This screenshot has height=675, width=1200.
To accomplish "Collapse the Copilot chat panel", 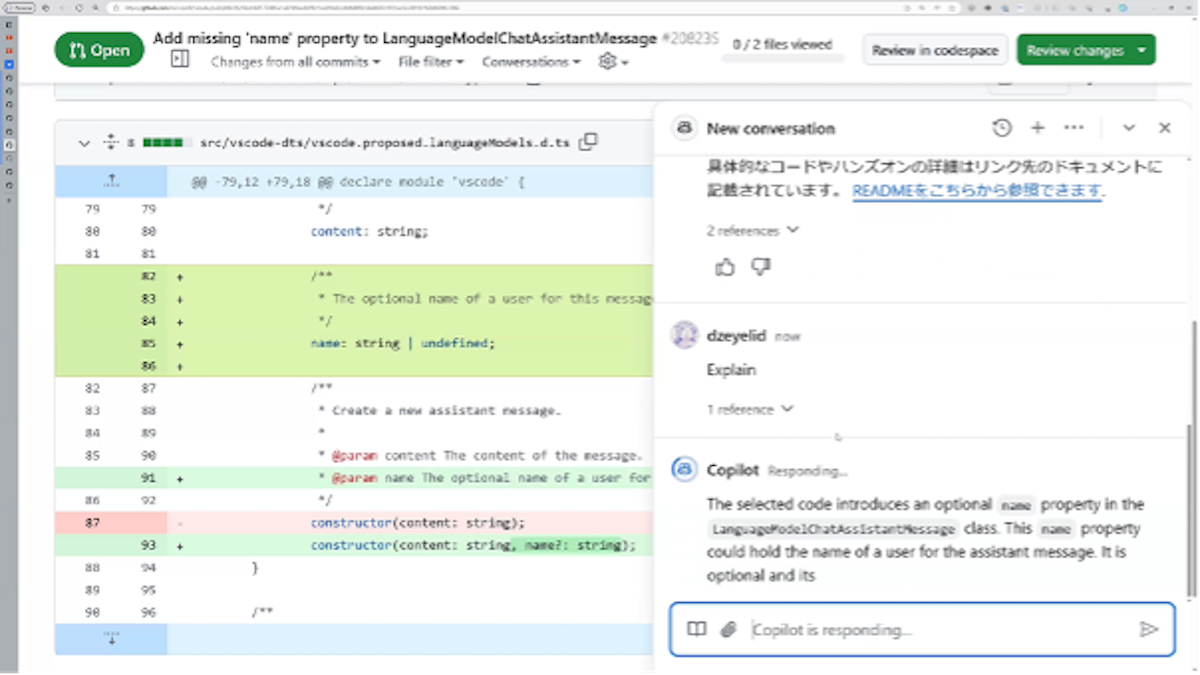I will 1129,128.
